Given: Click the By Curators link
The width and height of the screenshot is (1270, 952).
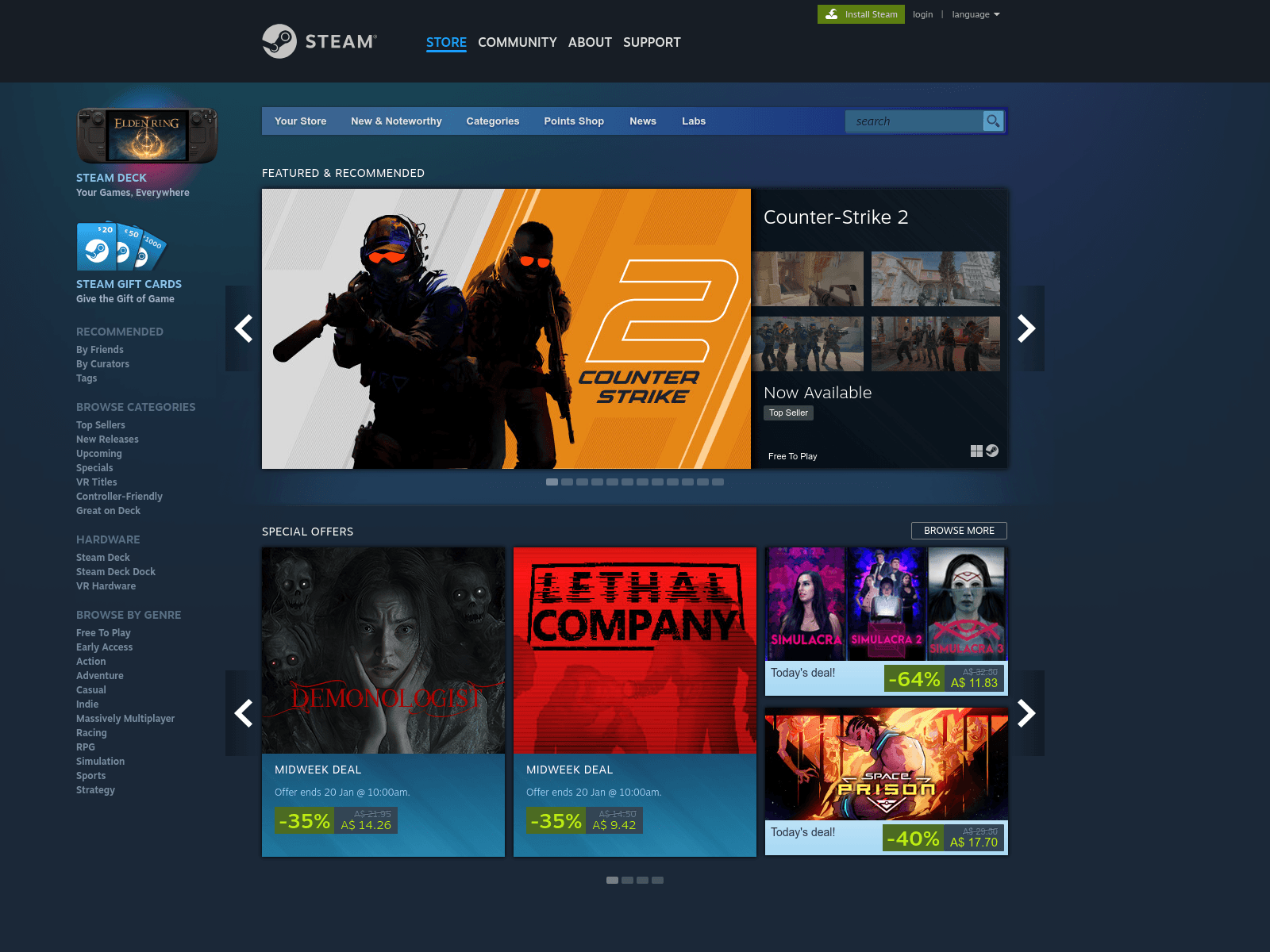Looking at the screenshot, I should coord(102,364).
